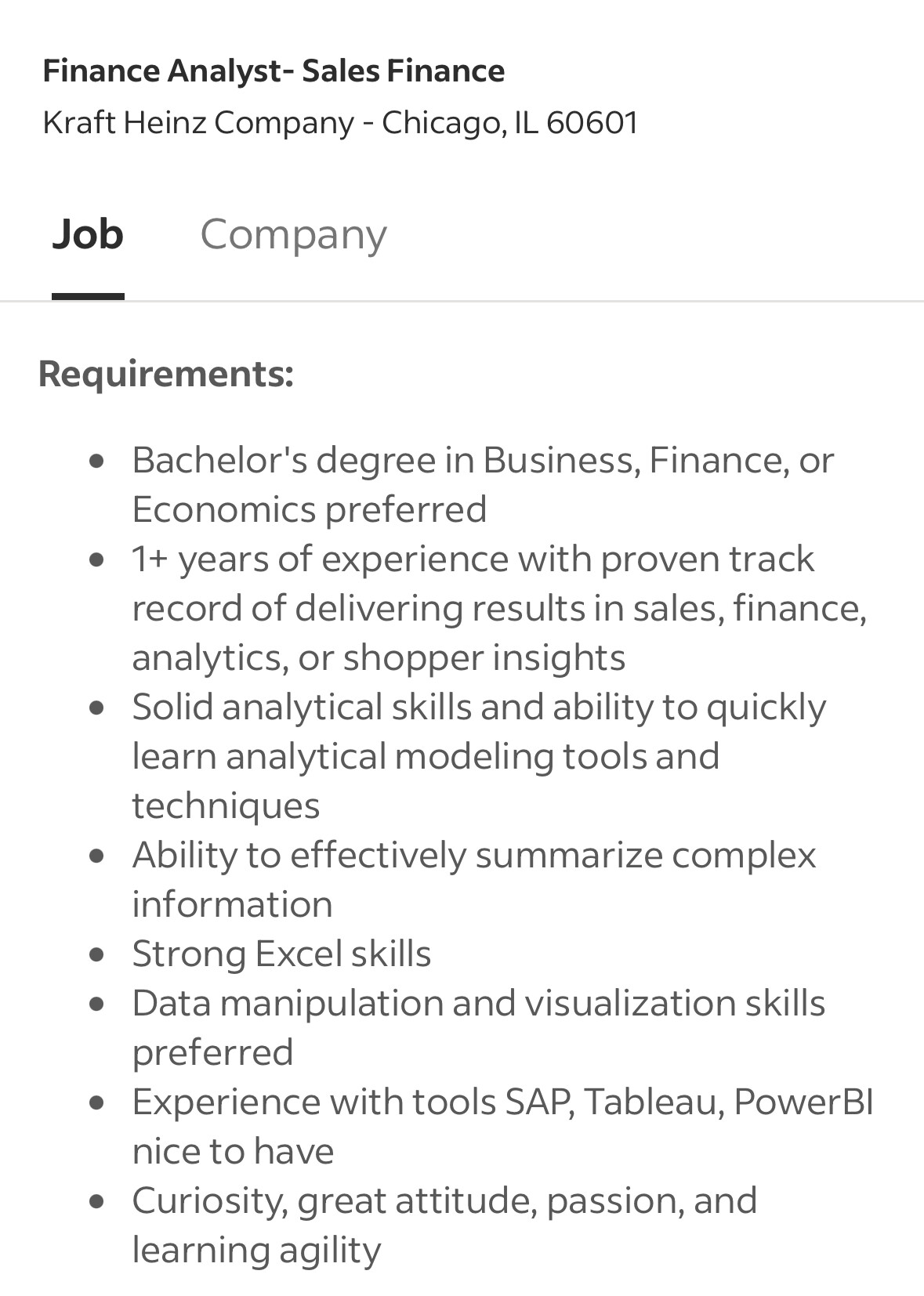
Task: Open the Finance Analyst- Sales Finance title
Action: (274, 71)
